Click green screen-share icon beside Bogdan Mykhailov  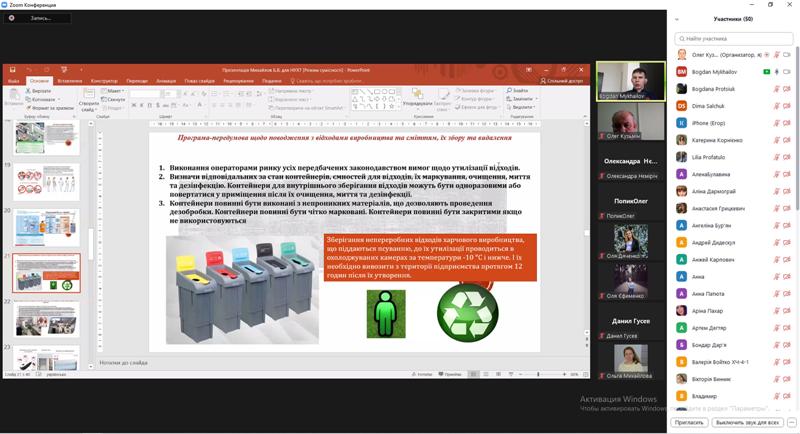[x=766, y=72]
